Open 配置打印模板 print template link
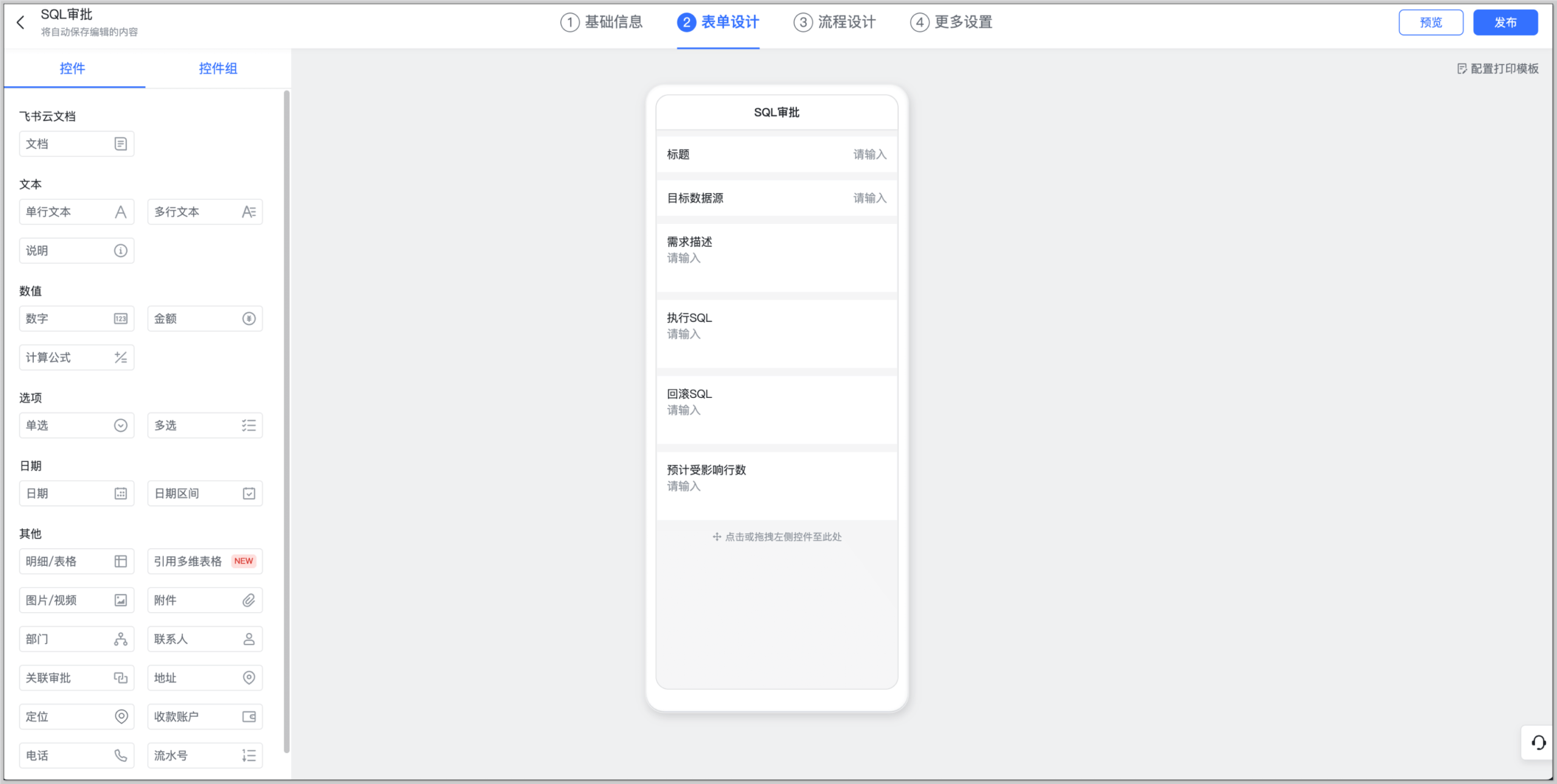 (1497, 69)
